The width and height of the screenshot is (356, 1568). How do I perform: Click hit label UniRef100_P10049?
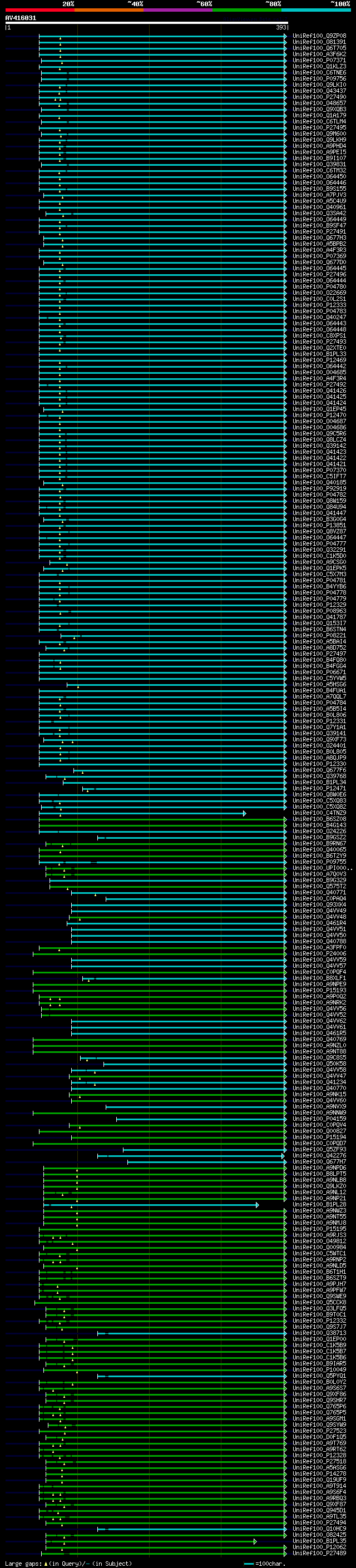(x=319, y=1369)
